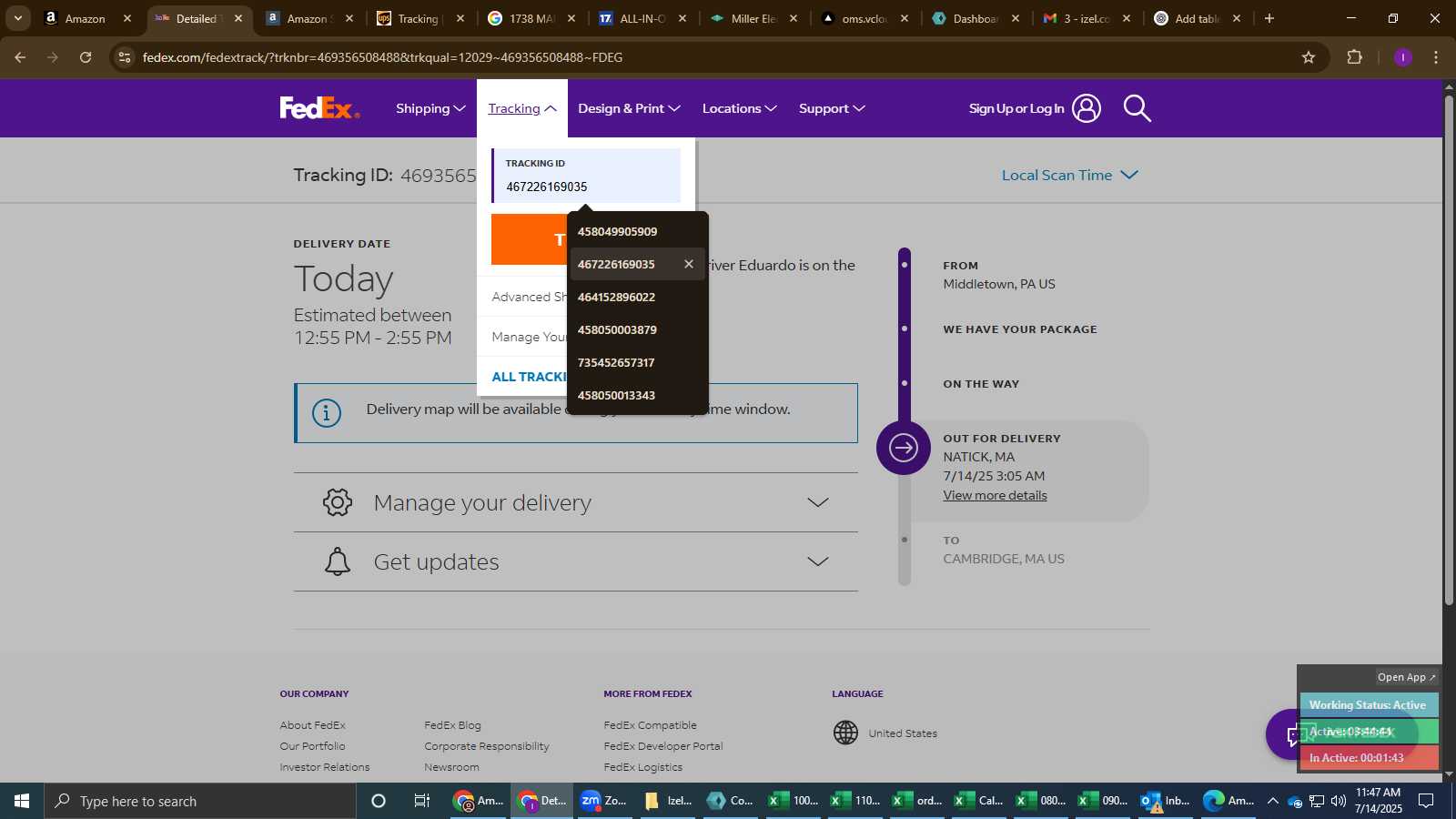The image size is (1456, 819).
Task: Click the page vertical scrollbar
Action: 1449,350
